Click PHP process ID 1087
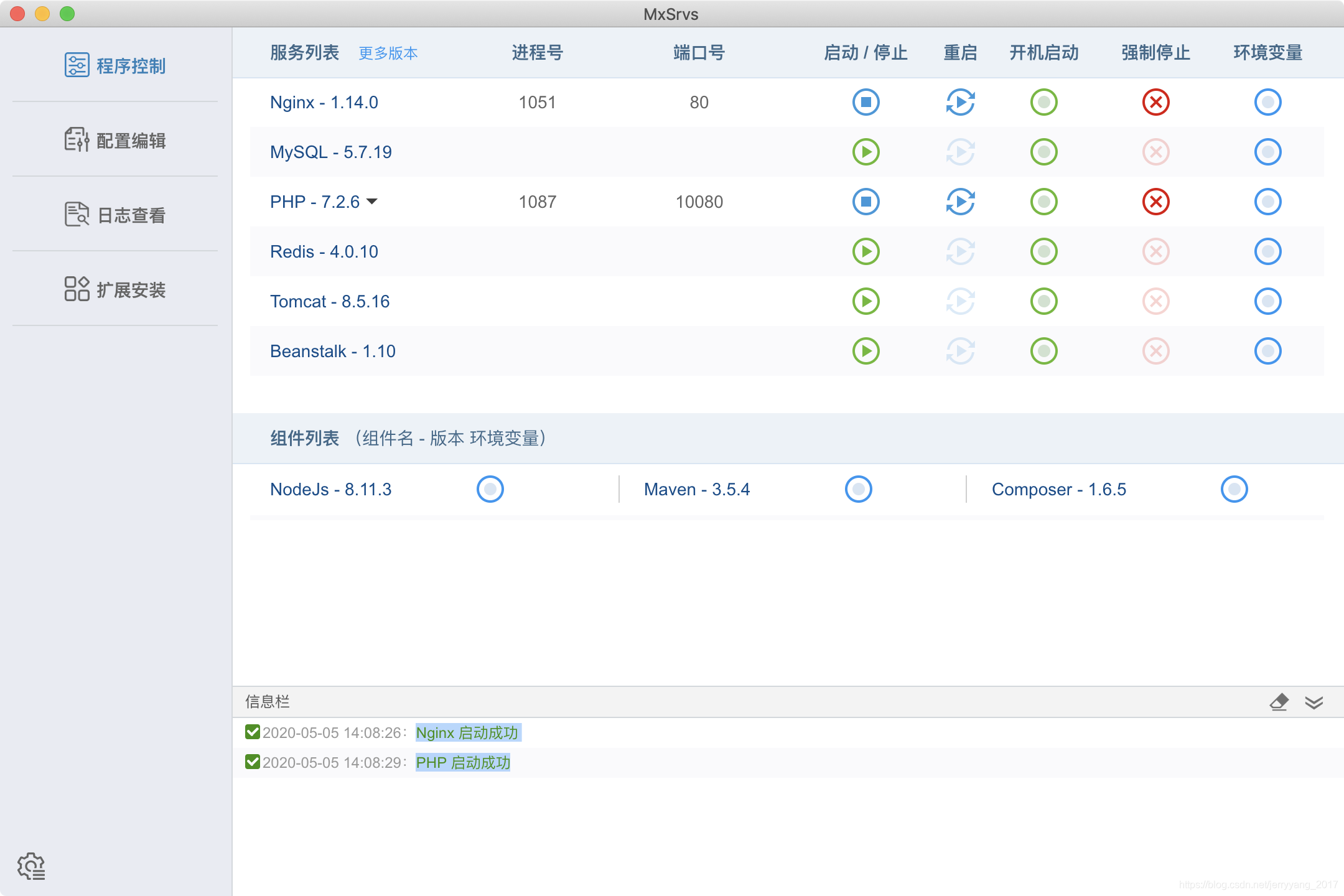 pos(537,202)
